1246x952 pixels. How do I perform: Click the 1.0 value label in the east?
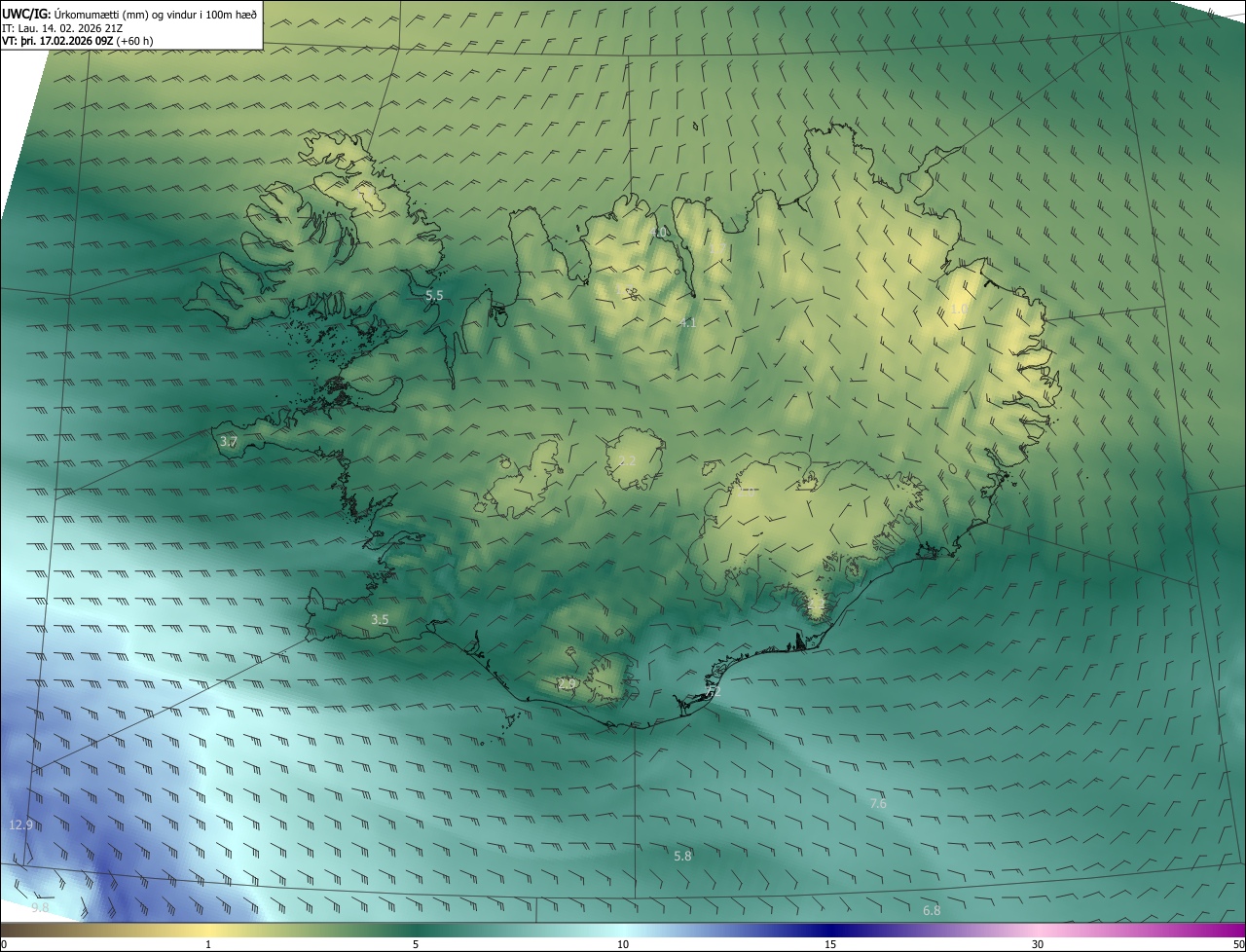point(959,310)
